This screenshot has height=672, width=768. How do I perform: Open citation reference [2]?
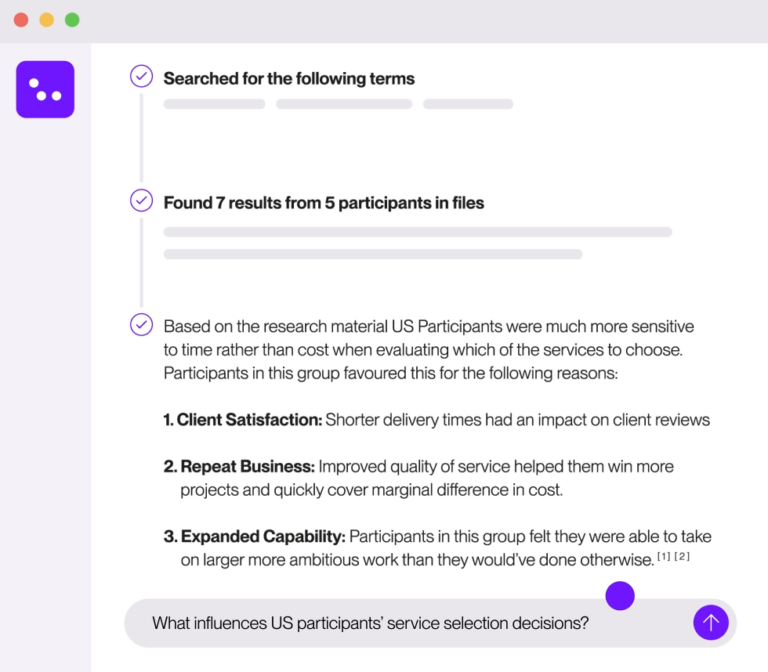coord(682,556)
